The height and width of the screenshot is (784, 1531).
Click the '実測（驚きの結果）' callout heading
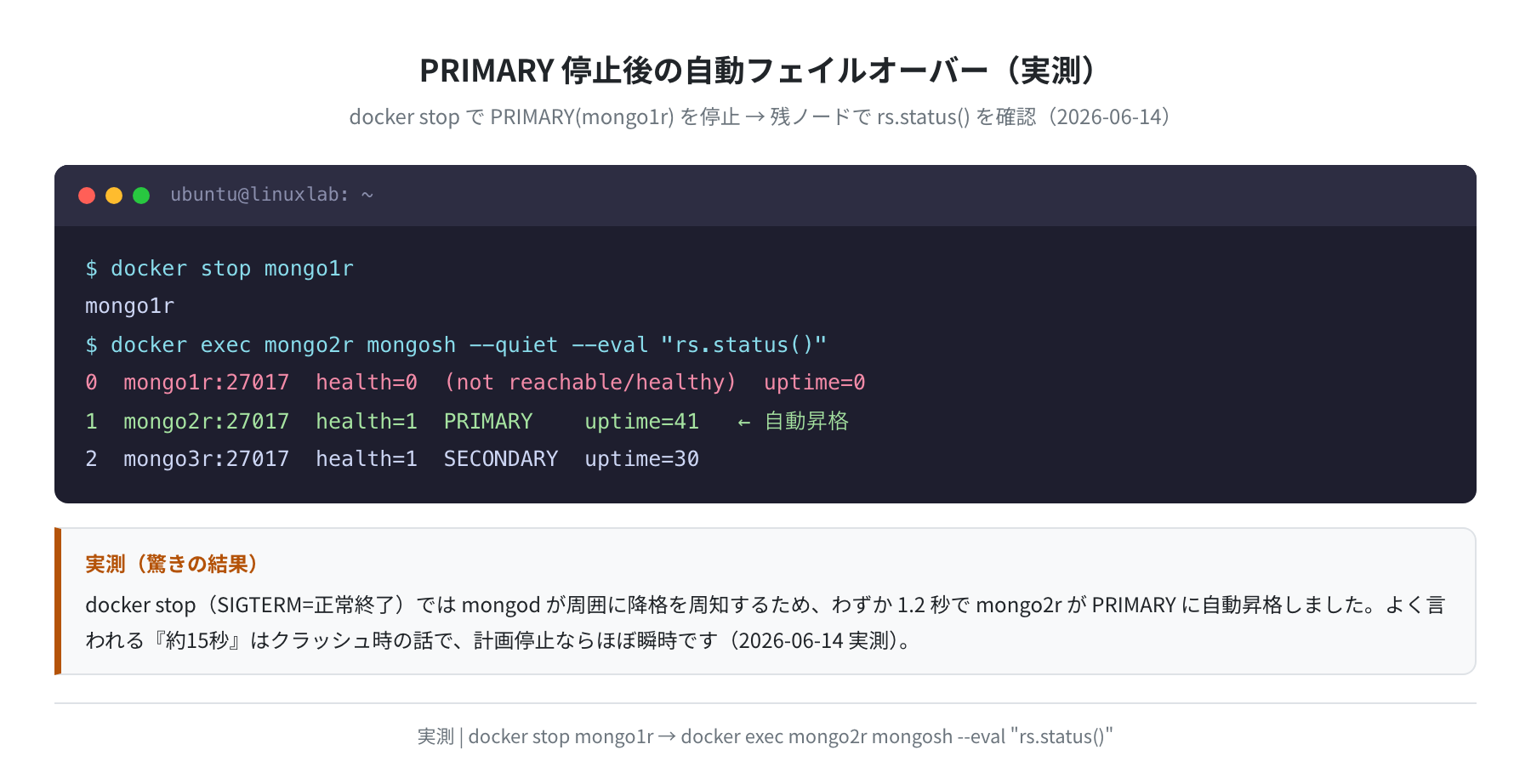(172, 564)
